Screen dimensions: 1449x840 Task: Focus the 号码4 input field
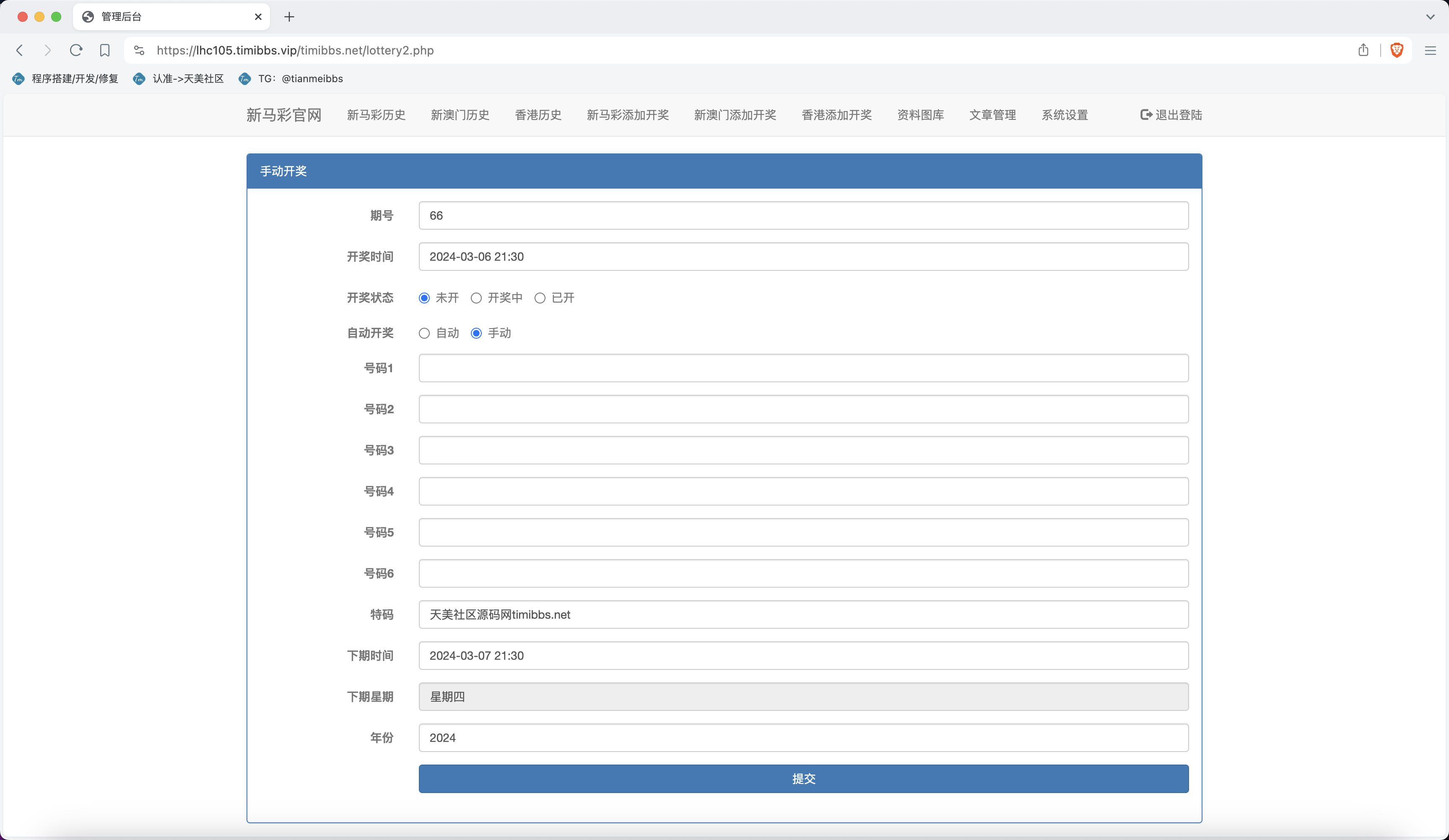[x=803, y=491]
